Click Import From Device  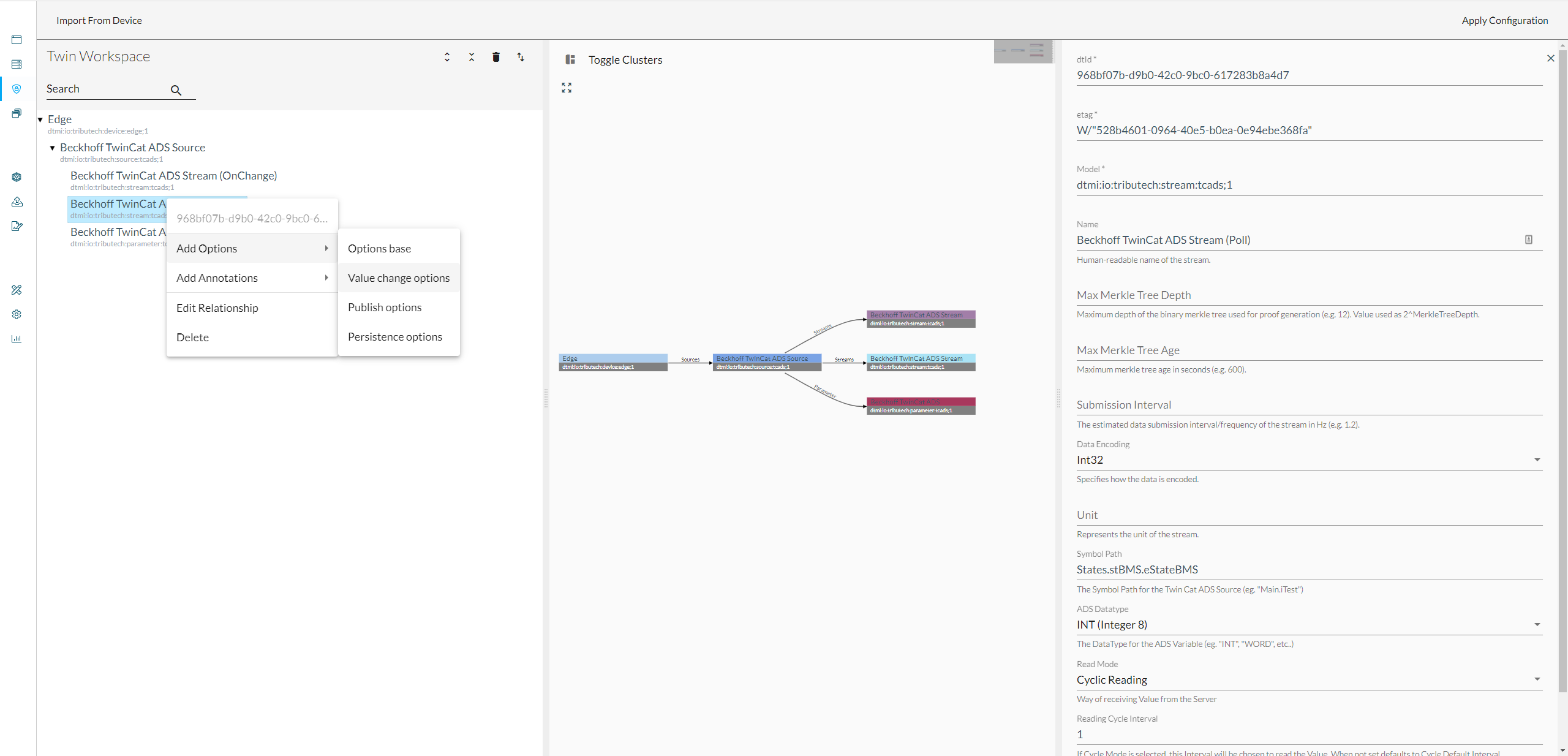99,20
